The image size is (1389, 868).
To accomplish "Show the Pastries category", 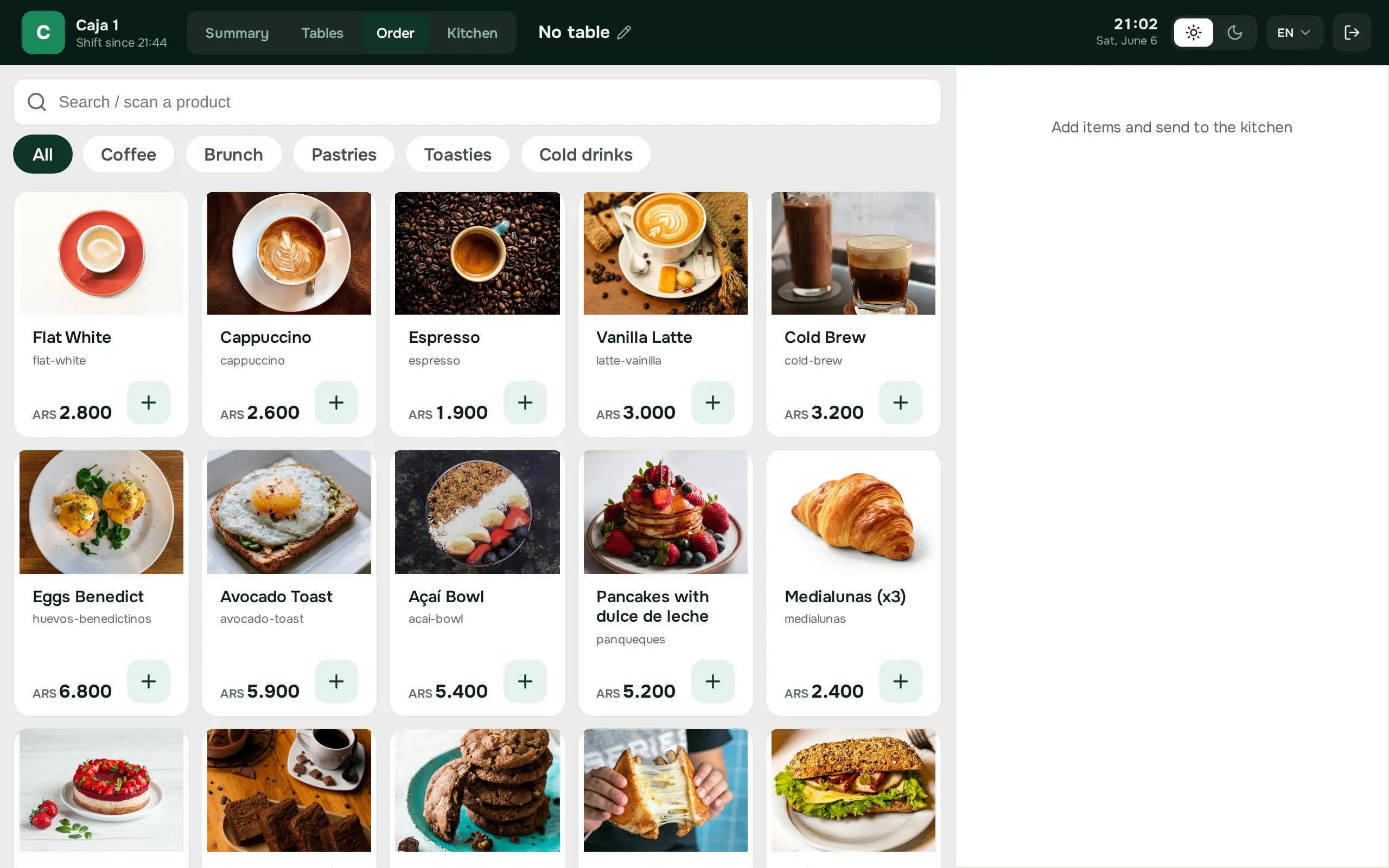I will point(344,155).
